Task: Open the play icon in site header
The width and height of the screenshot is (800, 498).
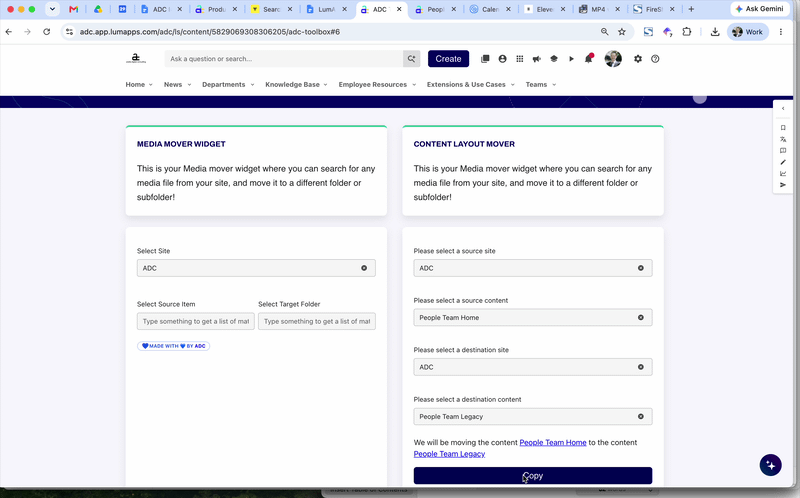Action: coord(571,59)
